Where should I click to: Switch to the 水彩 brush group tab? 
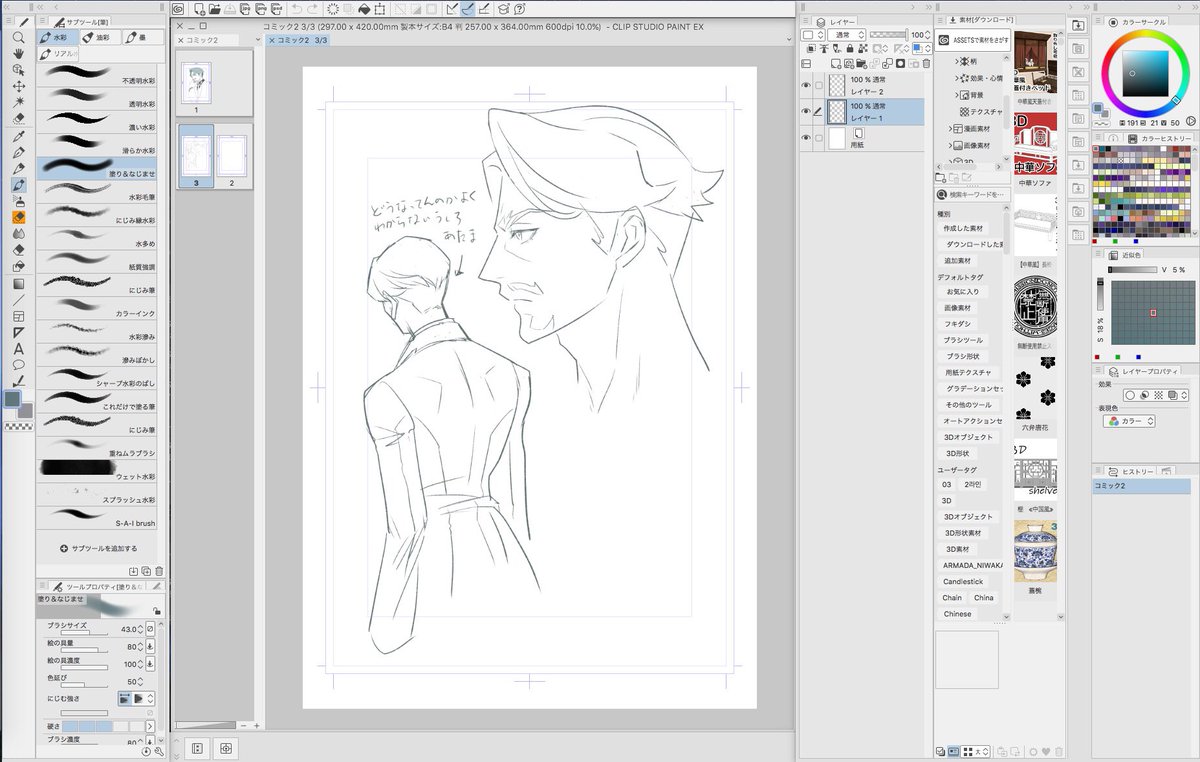(x=58, y=37)
